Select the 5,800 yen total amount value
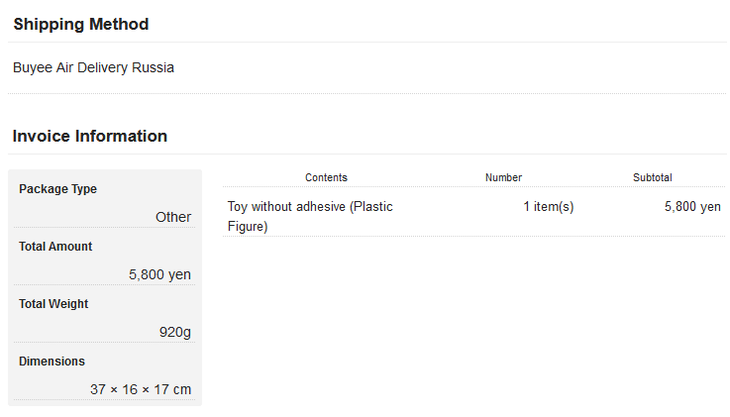The height and width of the screenshot is (417, 730). (160, 275)
